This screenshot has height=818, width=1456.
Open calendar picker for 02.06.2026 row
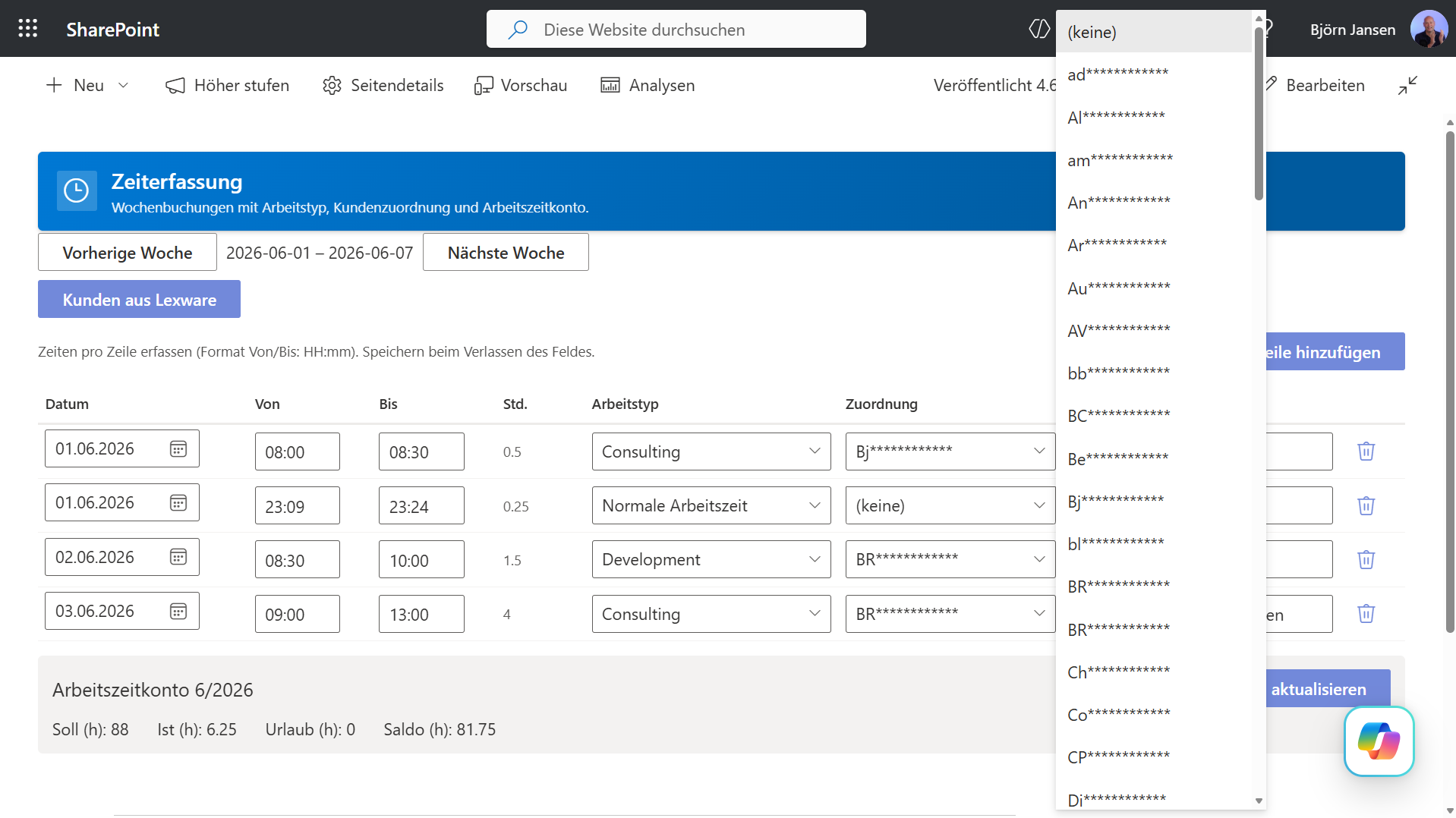(x=178, y=557)
